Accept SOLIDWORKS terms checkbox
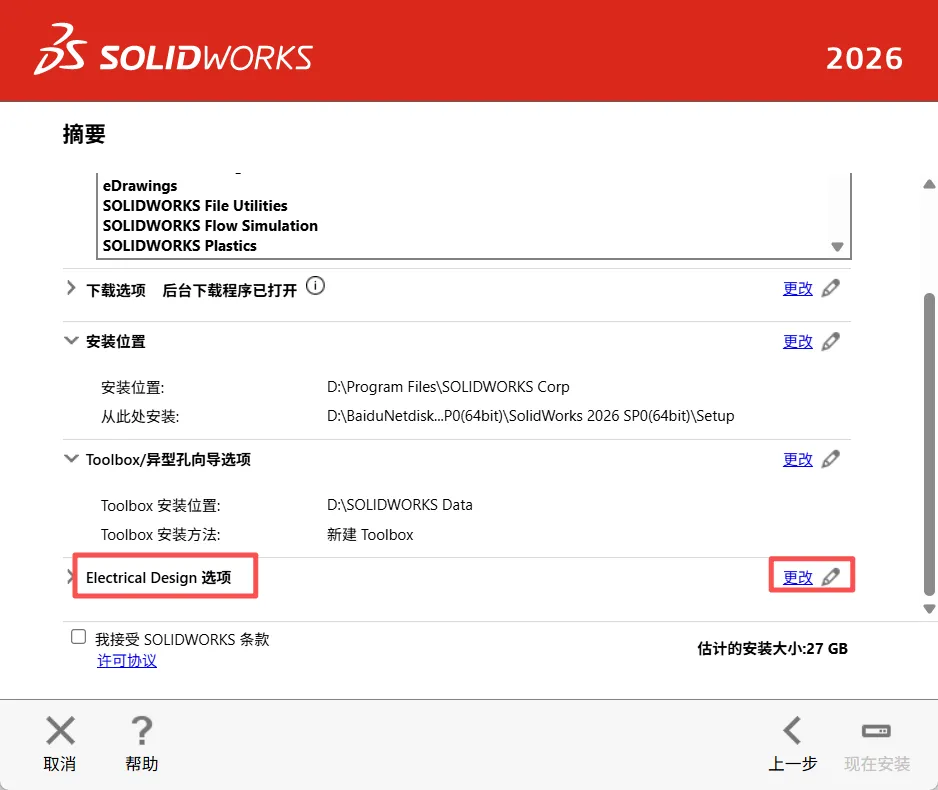 78,636
